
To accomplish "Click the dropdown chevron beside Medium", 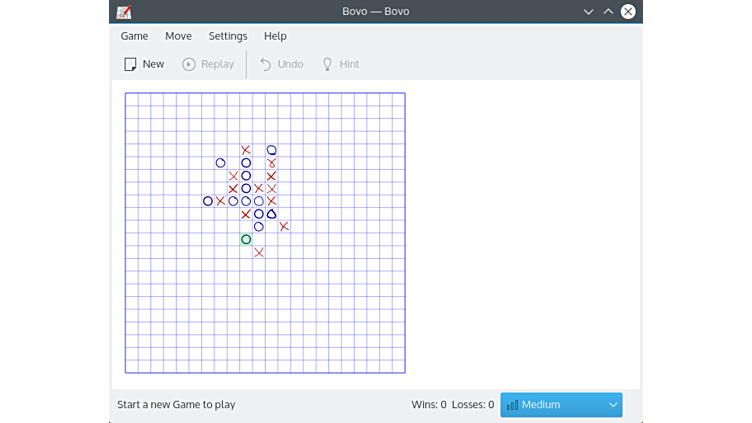I will [x=612, y=405].
